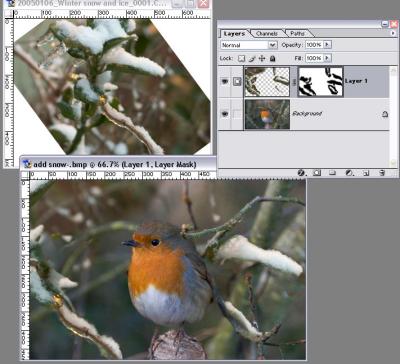The image size is (400, 364).
Task: Toggle Lock image pixels brush icon
Action: (252, 59)
